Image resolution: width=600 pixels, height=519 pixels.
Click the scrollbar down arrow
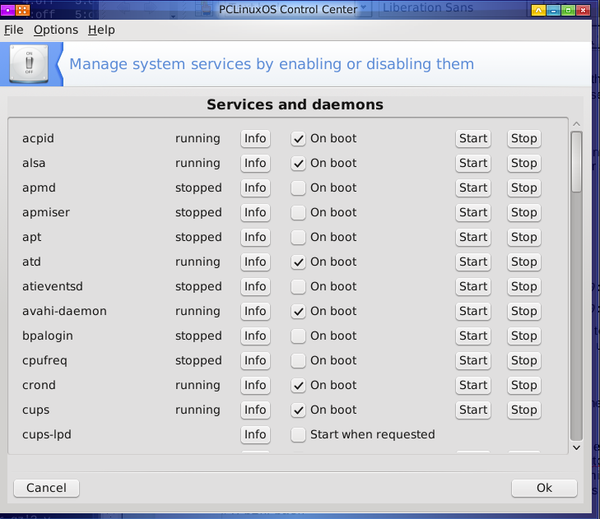[577, 447]
